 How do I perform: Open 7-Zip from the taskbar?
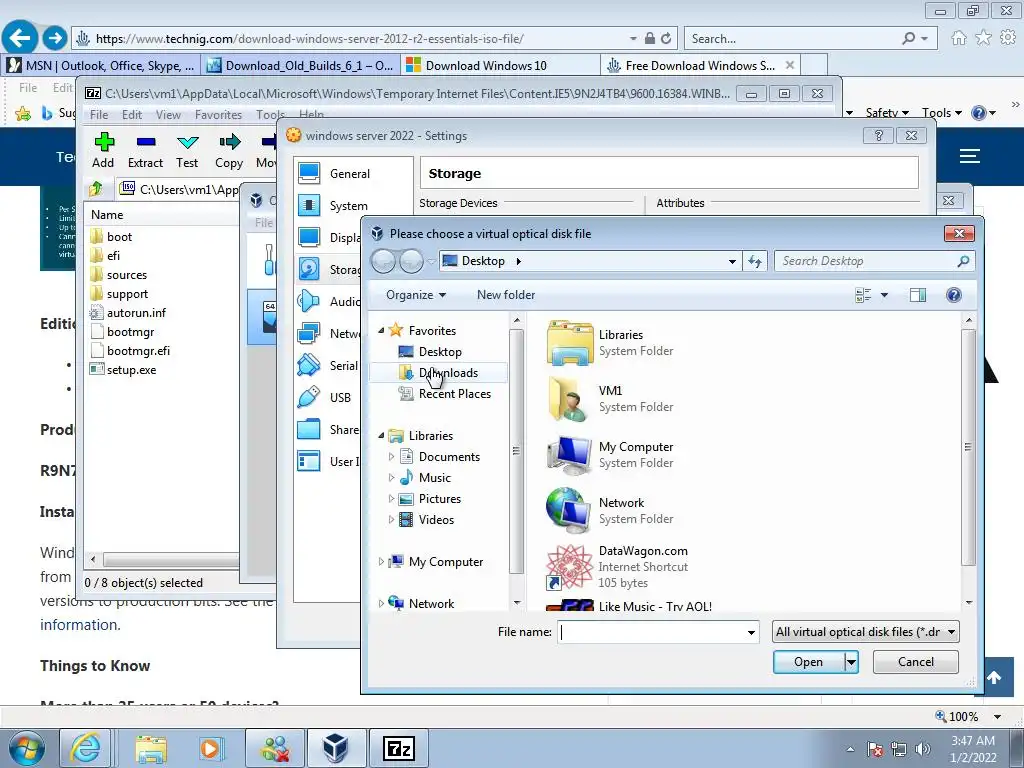click(x=399, y=748)
